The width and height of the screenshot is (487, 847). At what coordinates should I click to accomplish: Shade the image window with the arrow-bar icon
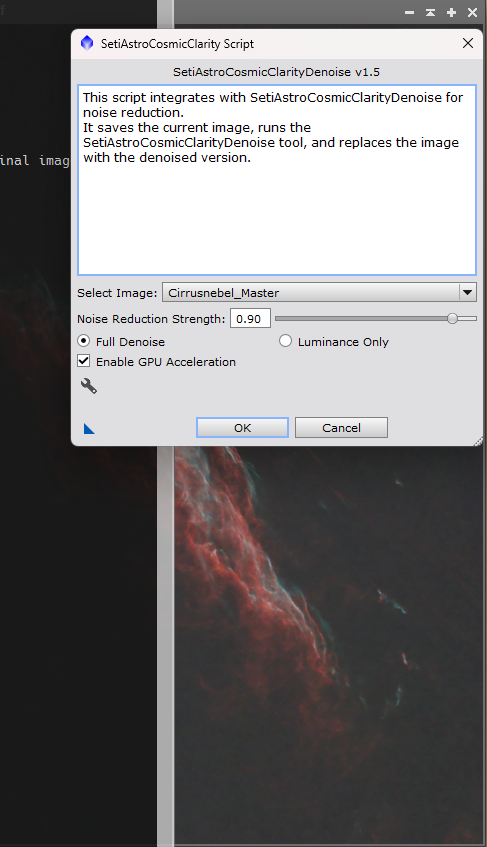430,12
